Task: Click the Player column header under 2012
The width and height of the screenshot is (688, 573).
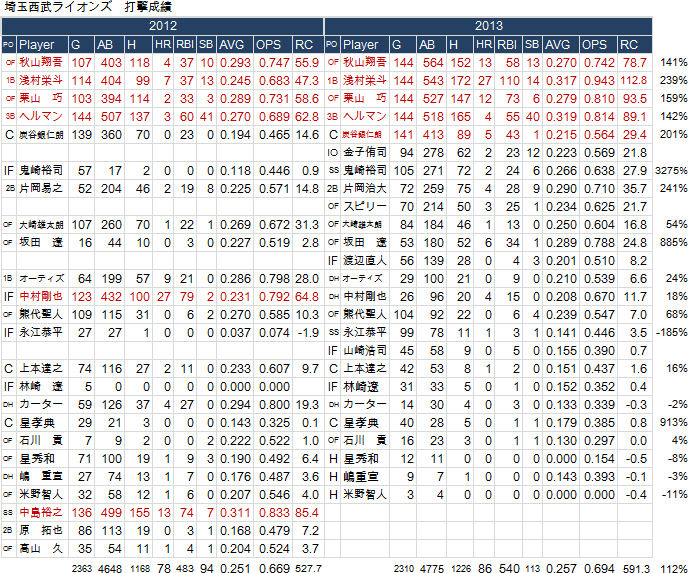Action: click(42, 45)
